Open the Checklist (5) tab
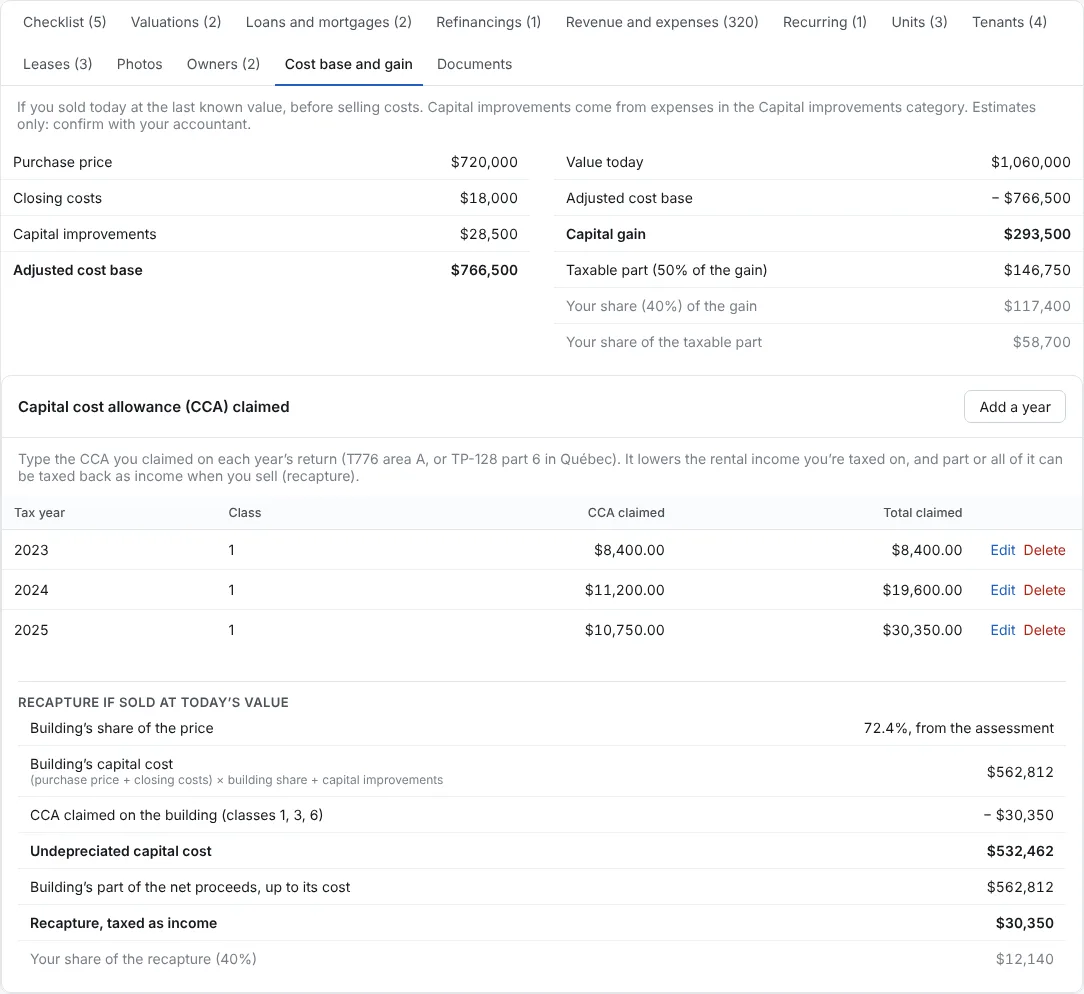The image size is (1084, 994). click(64, 22)
